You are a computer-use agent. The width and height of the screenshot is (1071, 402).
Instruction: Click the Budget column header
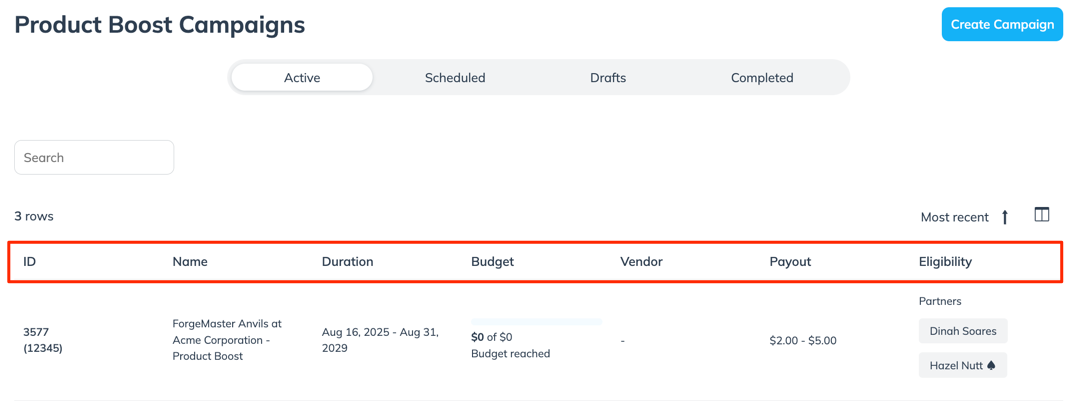tap(492, 262)
